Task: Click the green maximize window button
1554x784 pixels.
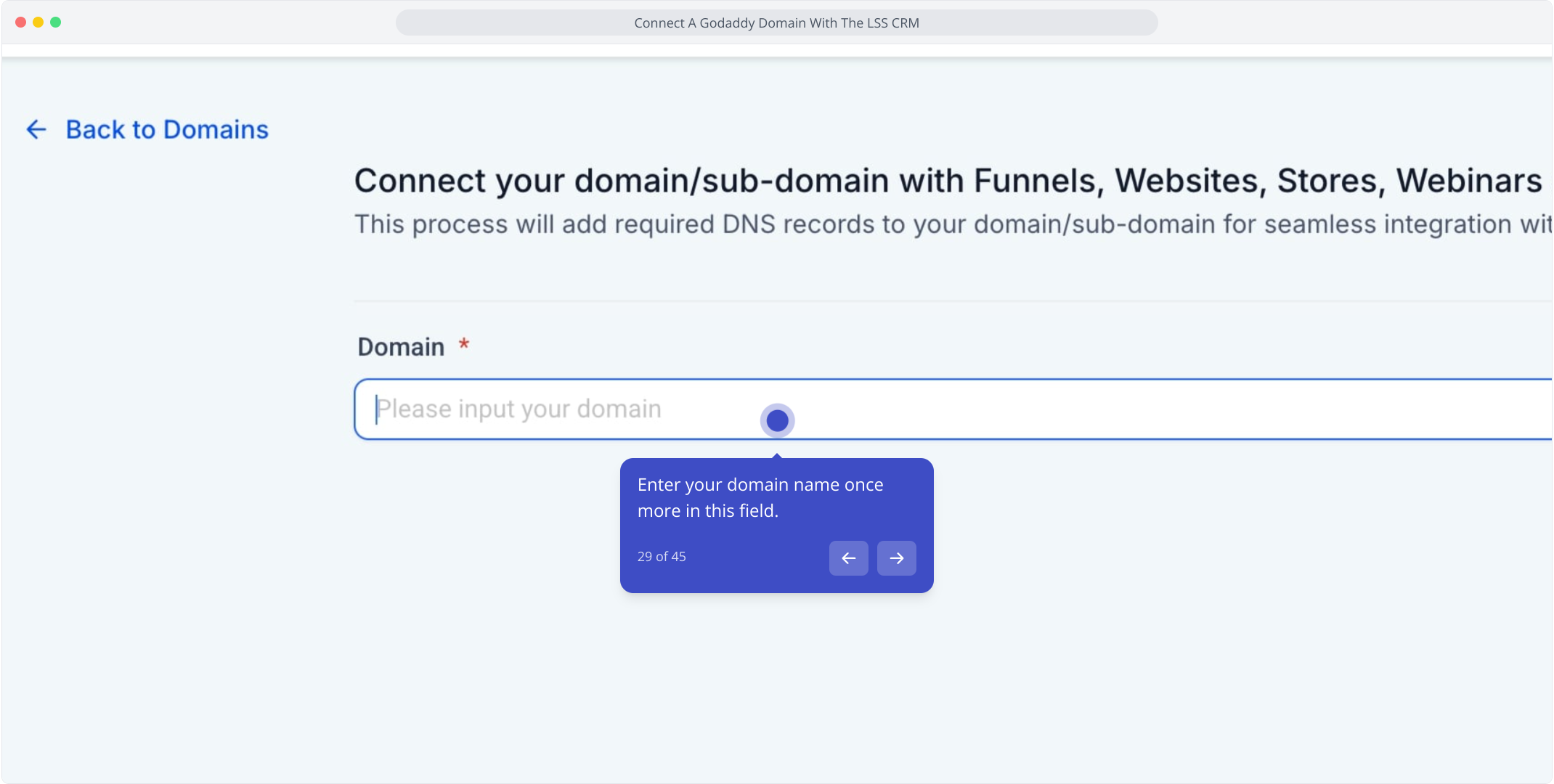Action: click(x=56, y=23)
